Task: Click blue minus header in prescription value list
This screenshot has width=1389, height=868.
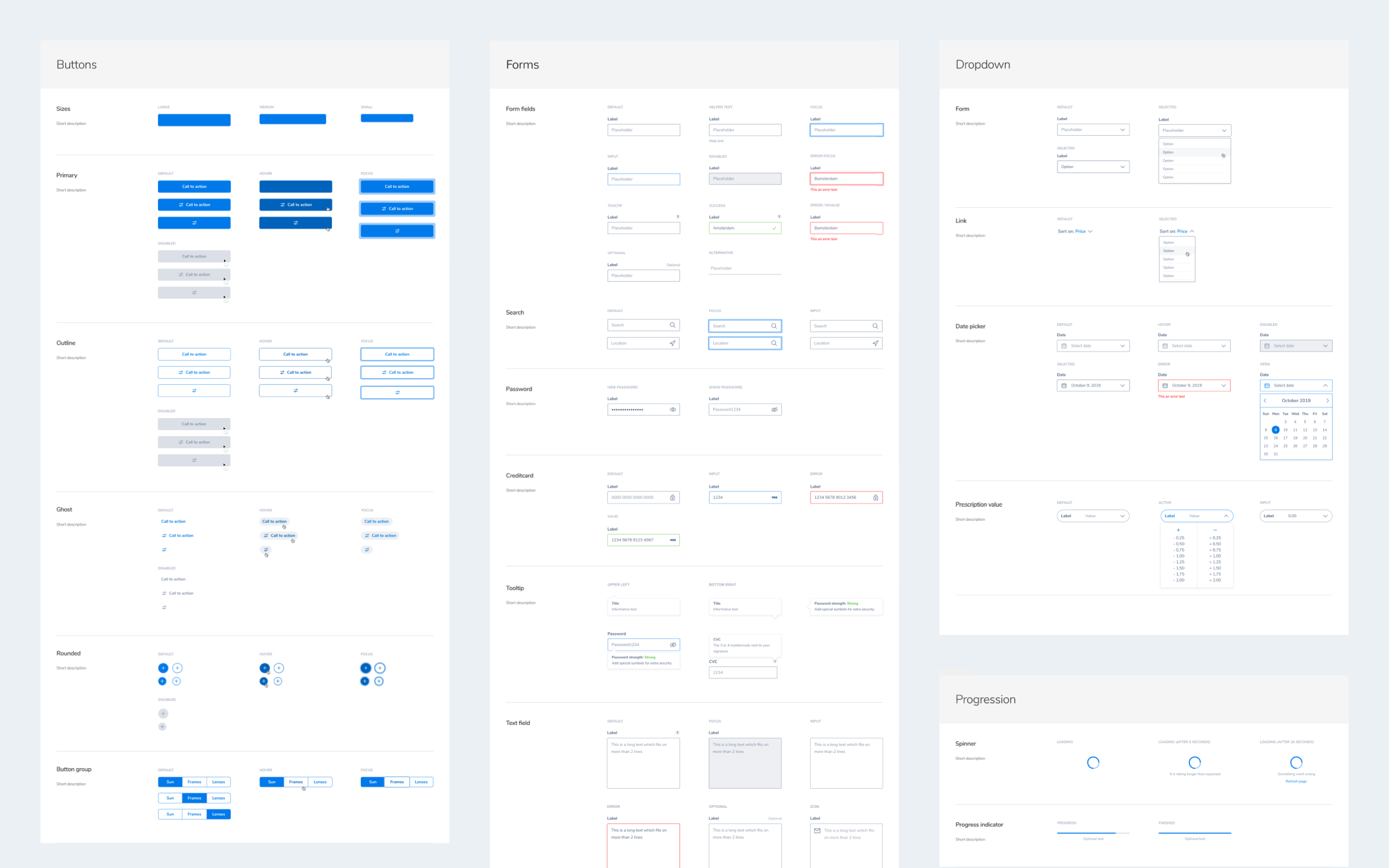Action: coord(1215,529)
